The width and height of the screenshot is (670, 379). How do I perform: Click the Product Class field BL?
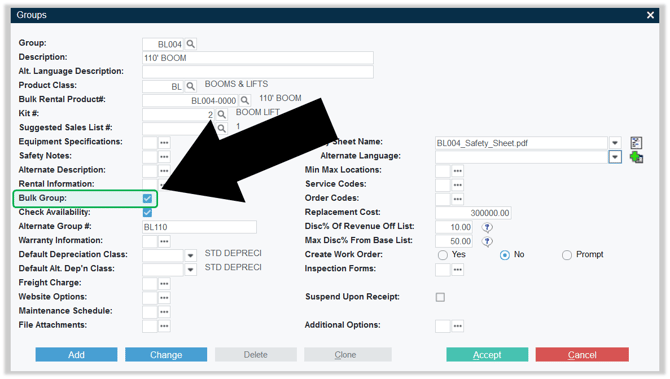(163, 86)
